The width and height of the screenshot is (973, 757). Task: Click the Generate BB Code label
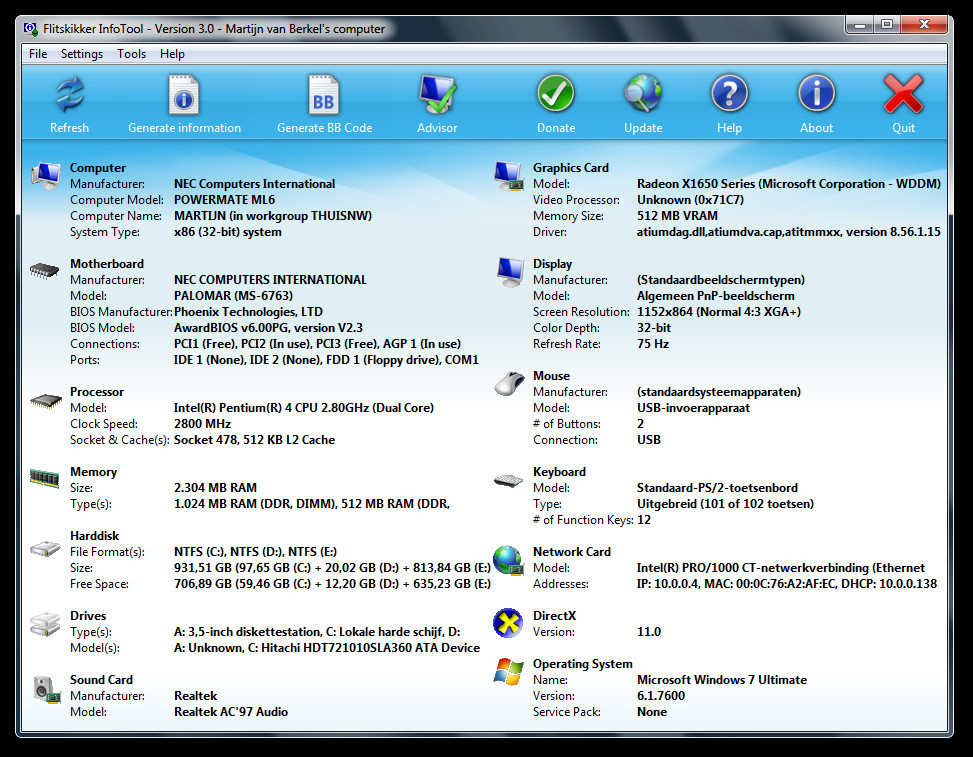coord(325,128)
